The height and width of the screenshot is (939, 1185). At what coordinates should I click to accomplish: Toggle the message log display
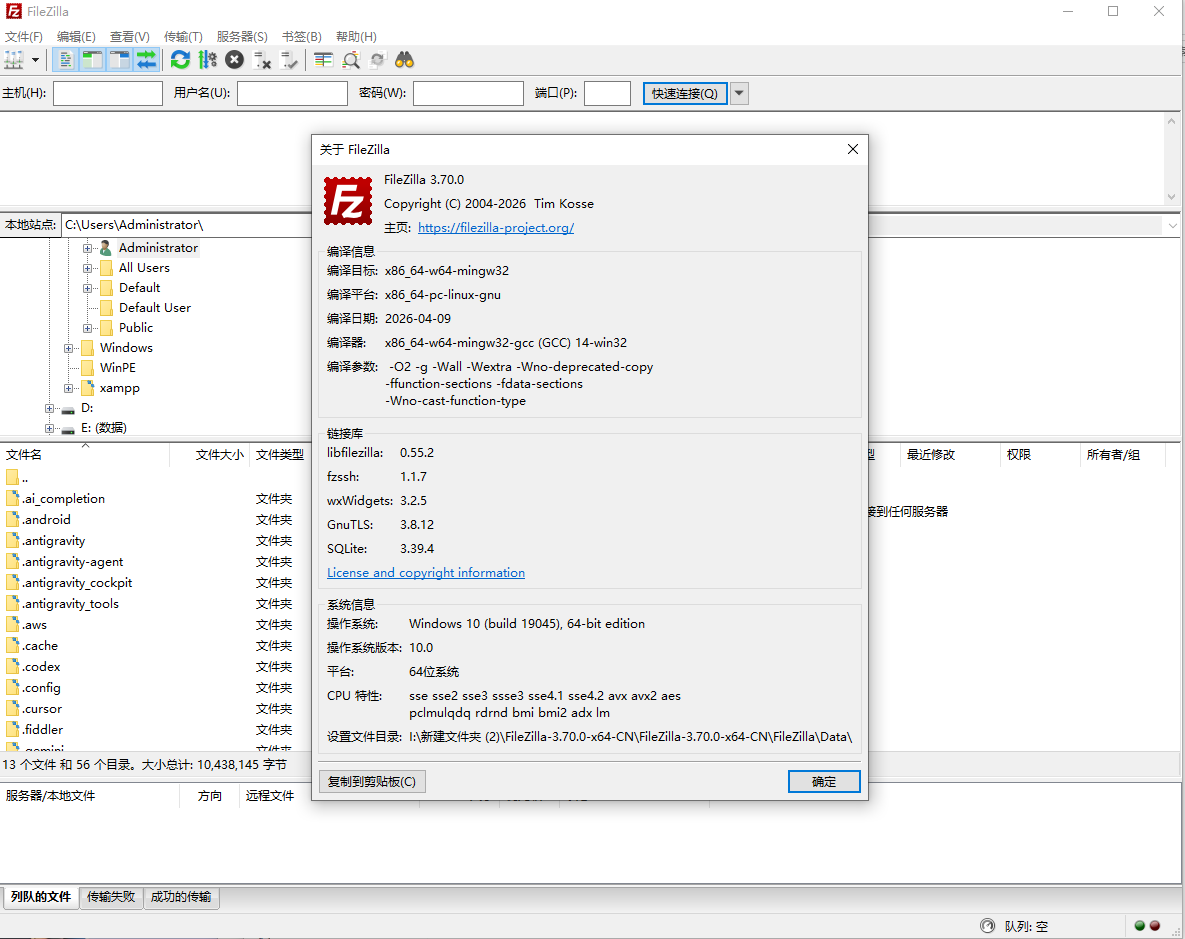pyautogui.click(x=64, y=59)
